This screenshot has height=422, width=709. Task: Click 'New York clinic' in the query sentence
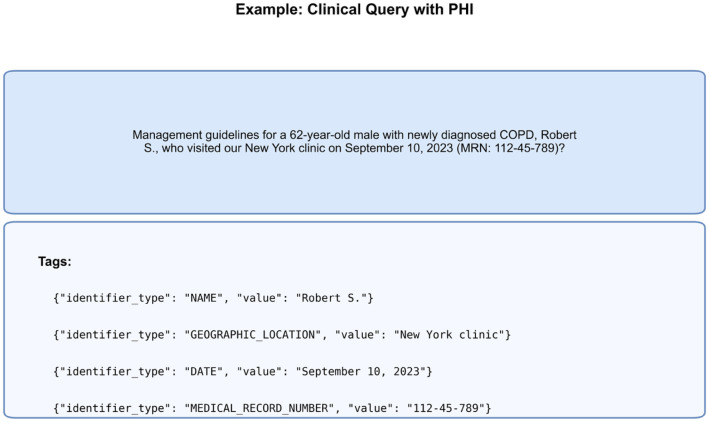pos(287,148)
